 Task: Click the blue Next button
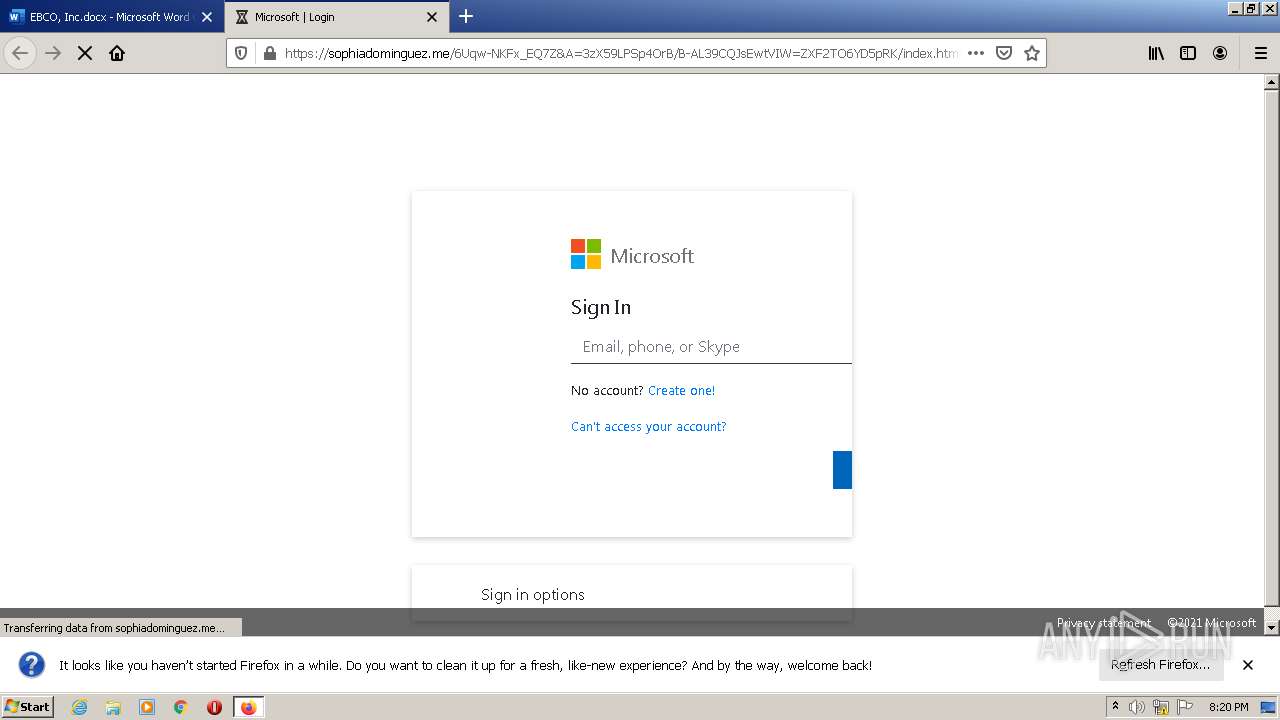click(x=842, y=470)
